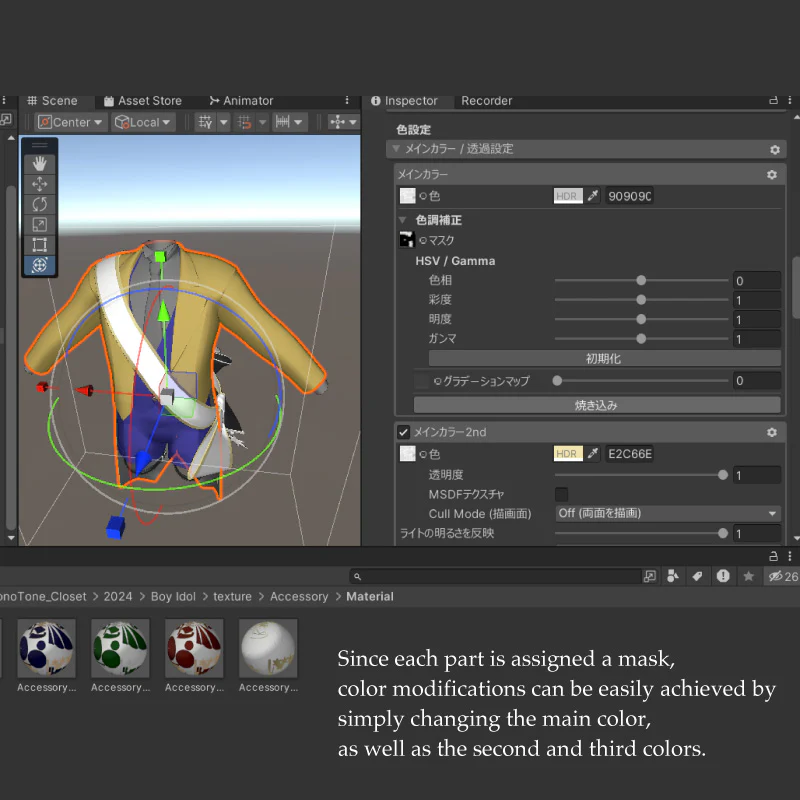The width and height of the screenshot is (800, 800).
Task: Click the Project search field
Action: 495,577
